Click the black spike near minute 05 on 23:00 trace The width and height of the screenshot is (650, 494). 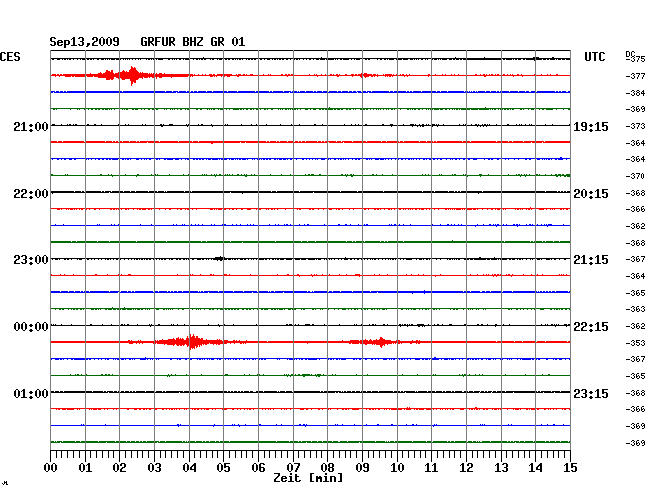click(219, 259)
